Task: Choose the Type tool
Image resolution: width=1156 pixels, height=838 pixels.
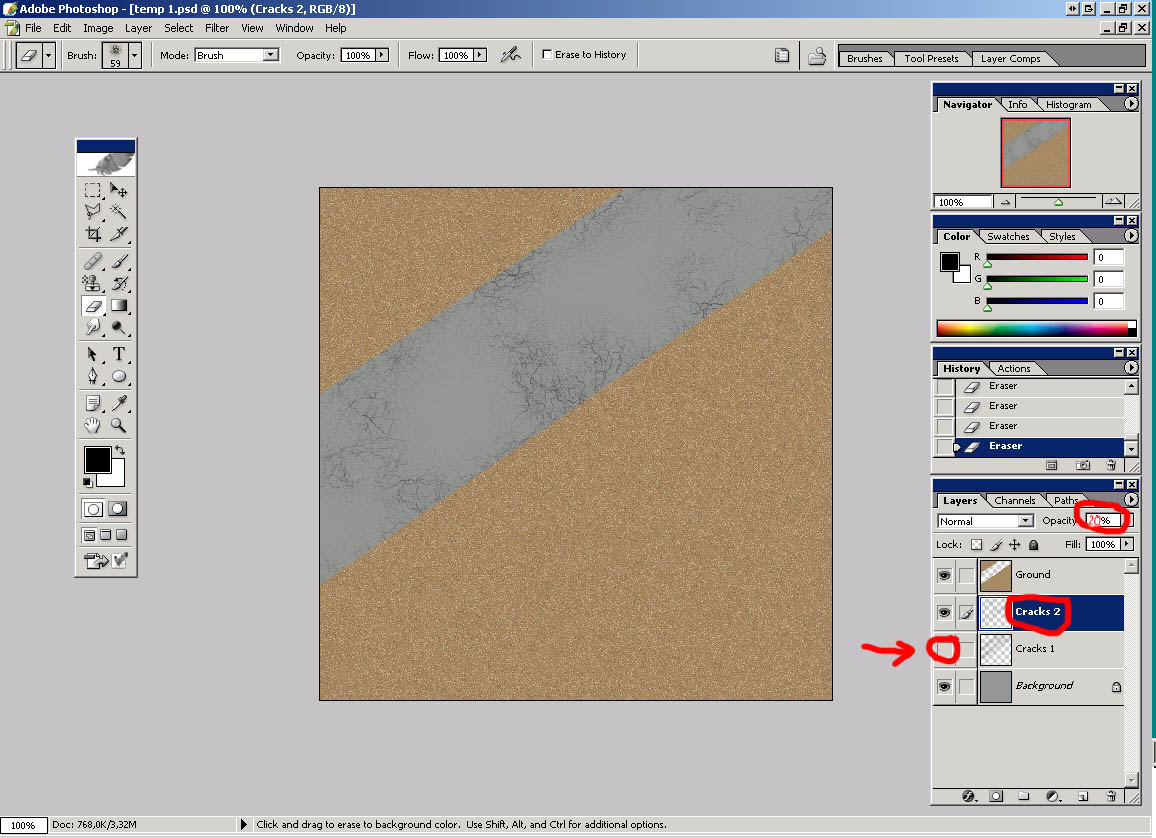Action: (119, 354)
